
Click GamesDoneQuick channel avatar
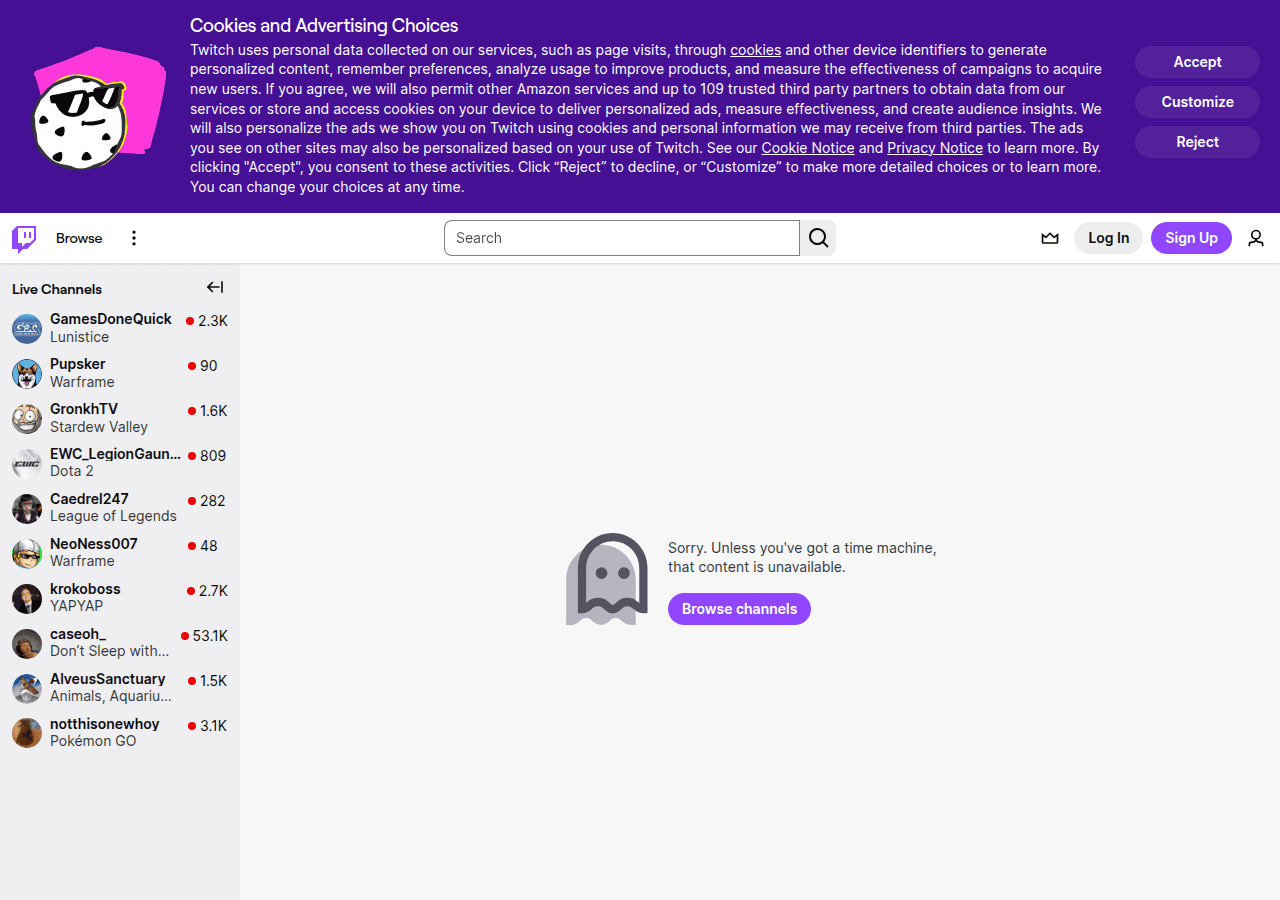[x=27, y=329]
